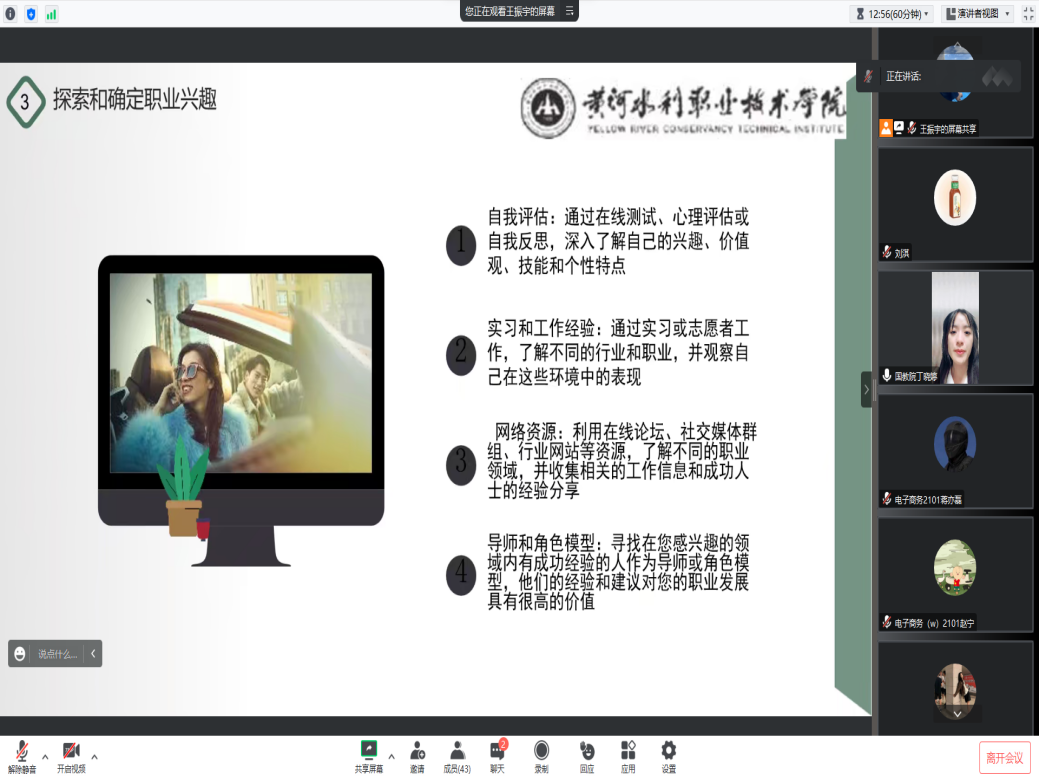
Task: Expand microphone options arrow beside 解除静音
Action: pyautogui.click(x=45, y=756)
